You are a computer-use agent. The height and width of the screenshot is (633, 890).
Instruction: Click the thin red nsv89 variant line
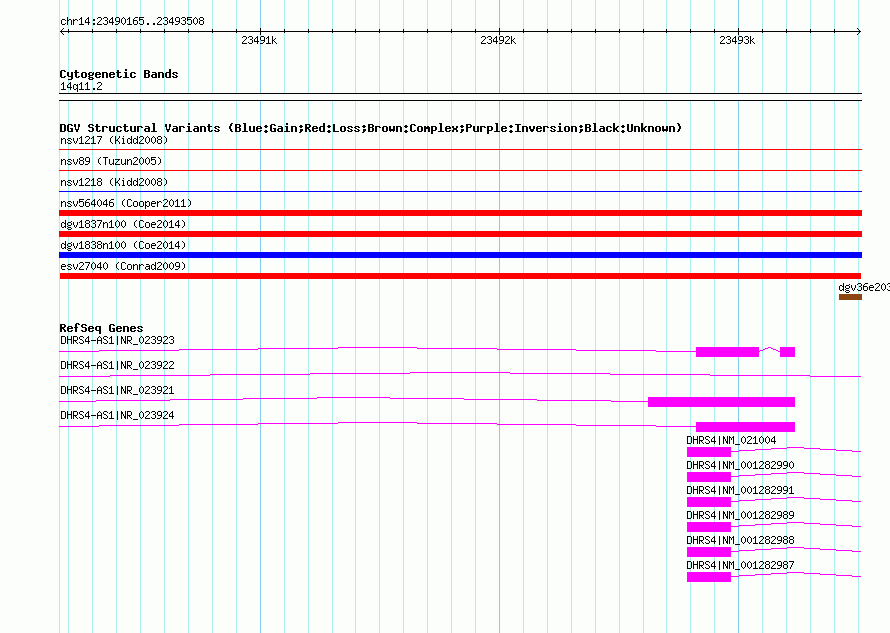pos(460,170)
